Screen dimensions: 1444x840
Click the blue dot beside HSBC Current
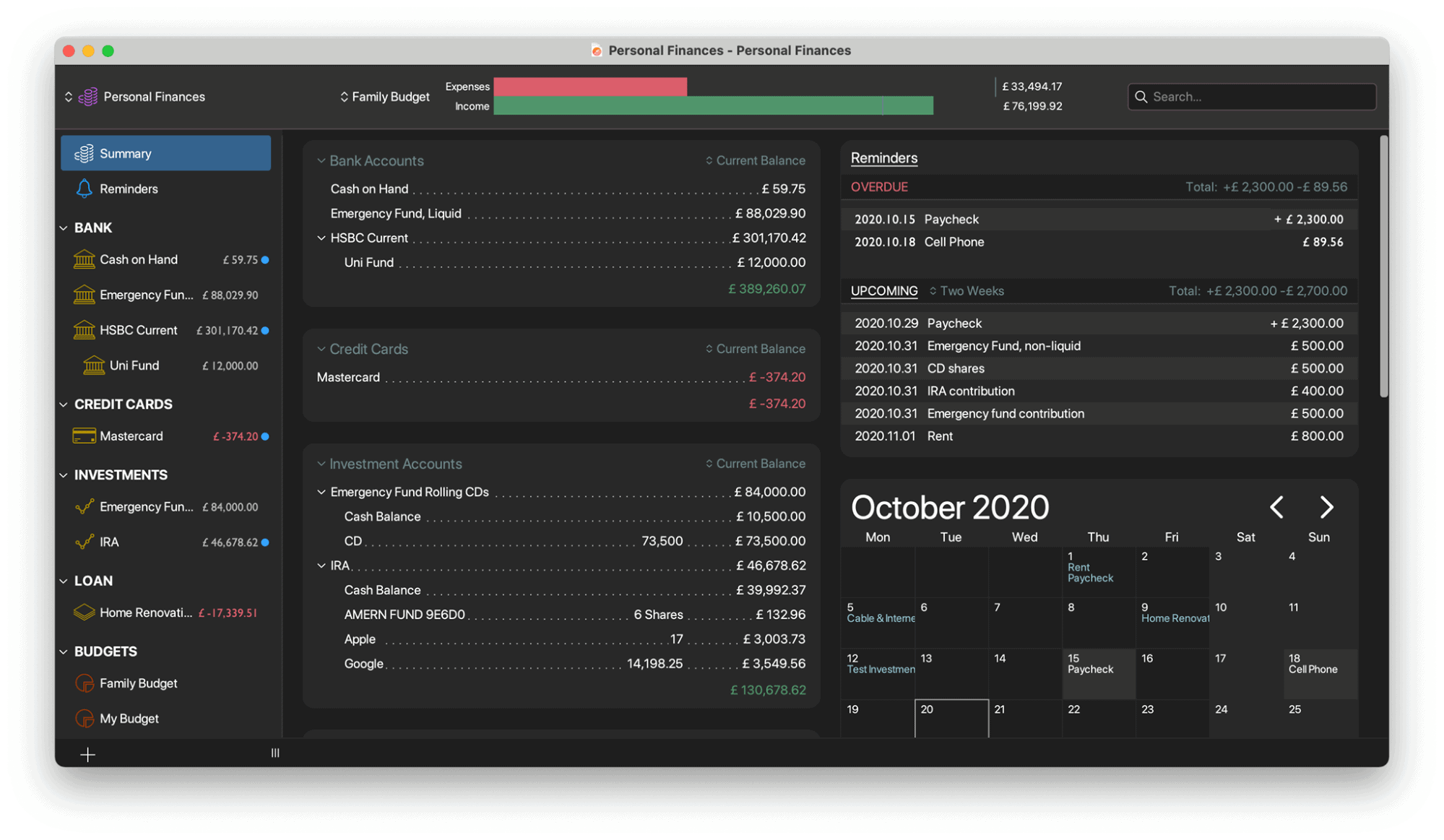click(265, 331)
